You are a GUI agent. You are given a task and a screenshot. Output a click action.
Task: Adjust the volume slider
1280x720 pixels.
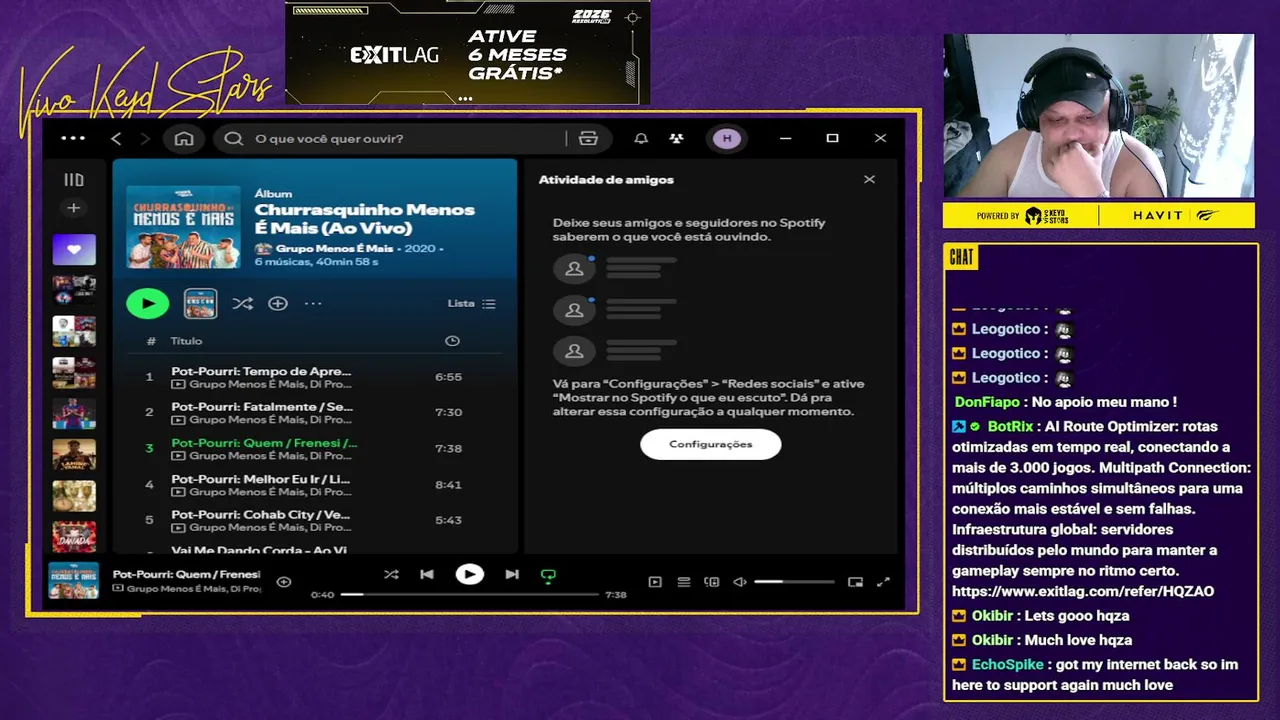tap(794, 582)
